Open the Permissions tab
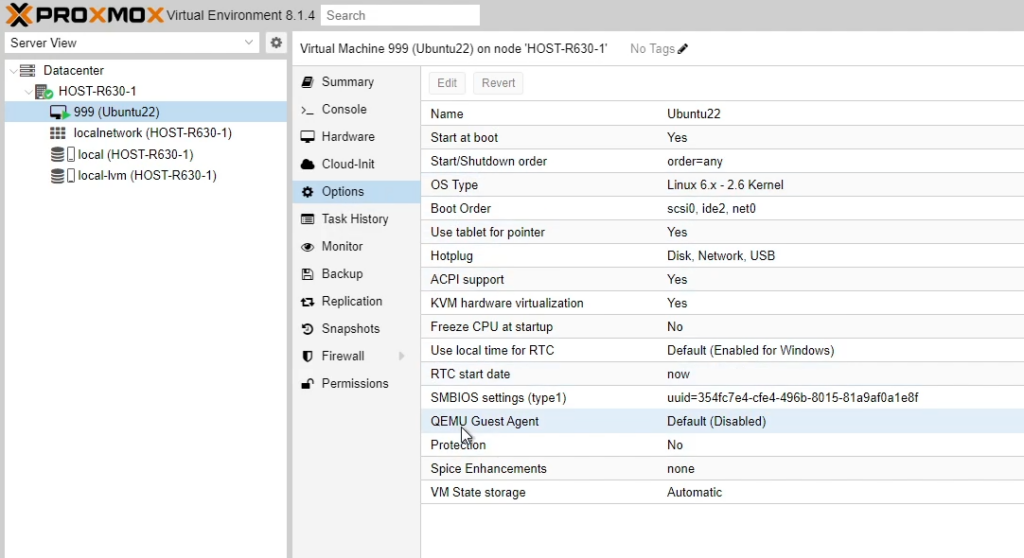Image resolution: width=1024 pixels, height=558 pixels. click(x=356, y=384)
